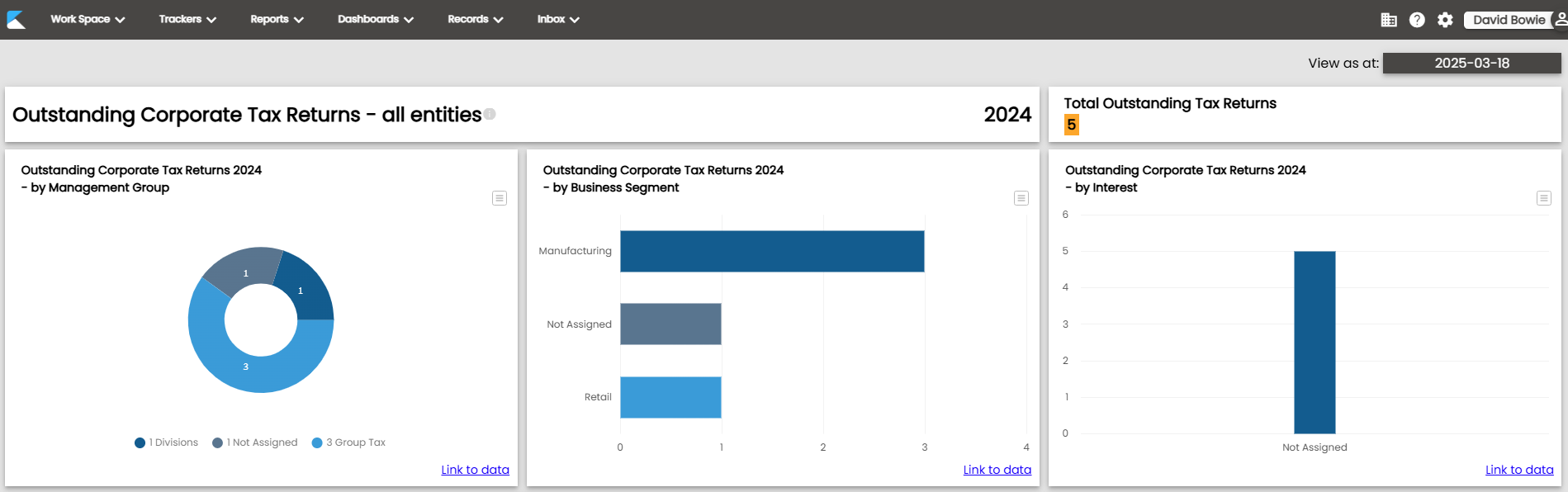Open Link to data under Interest chart
The width and height of the screenshot is (1568, 492).
pos(1519,470)
